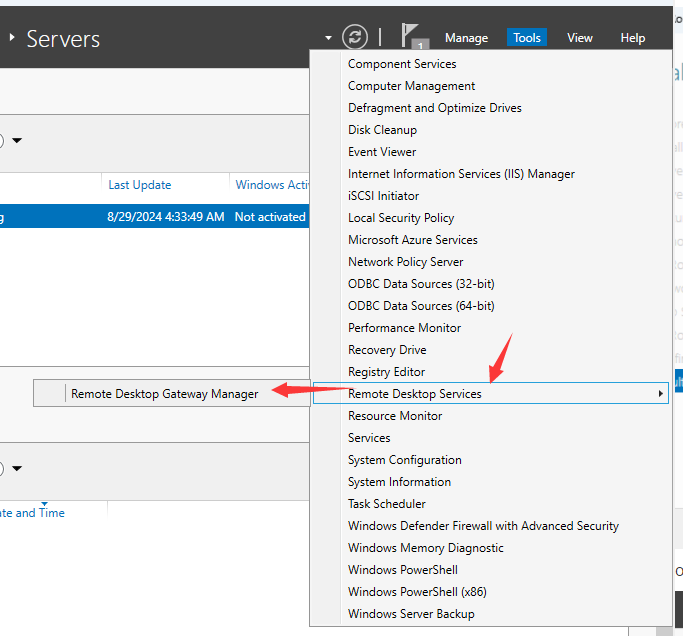Open Remote Desktop Gateway Manager
The width and height of the screenshot is (683, 636).
pyautogui.click(x=172, y=393)
